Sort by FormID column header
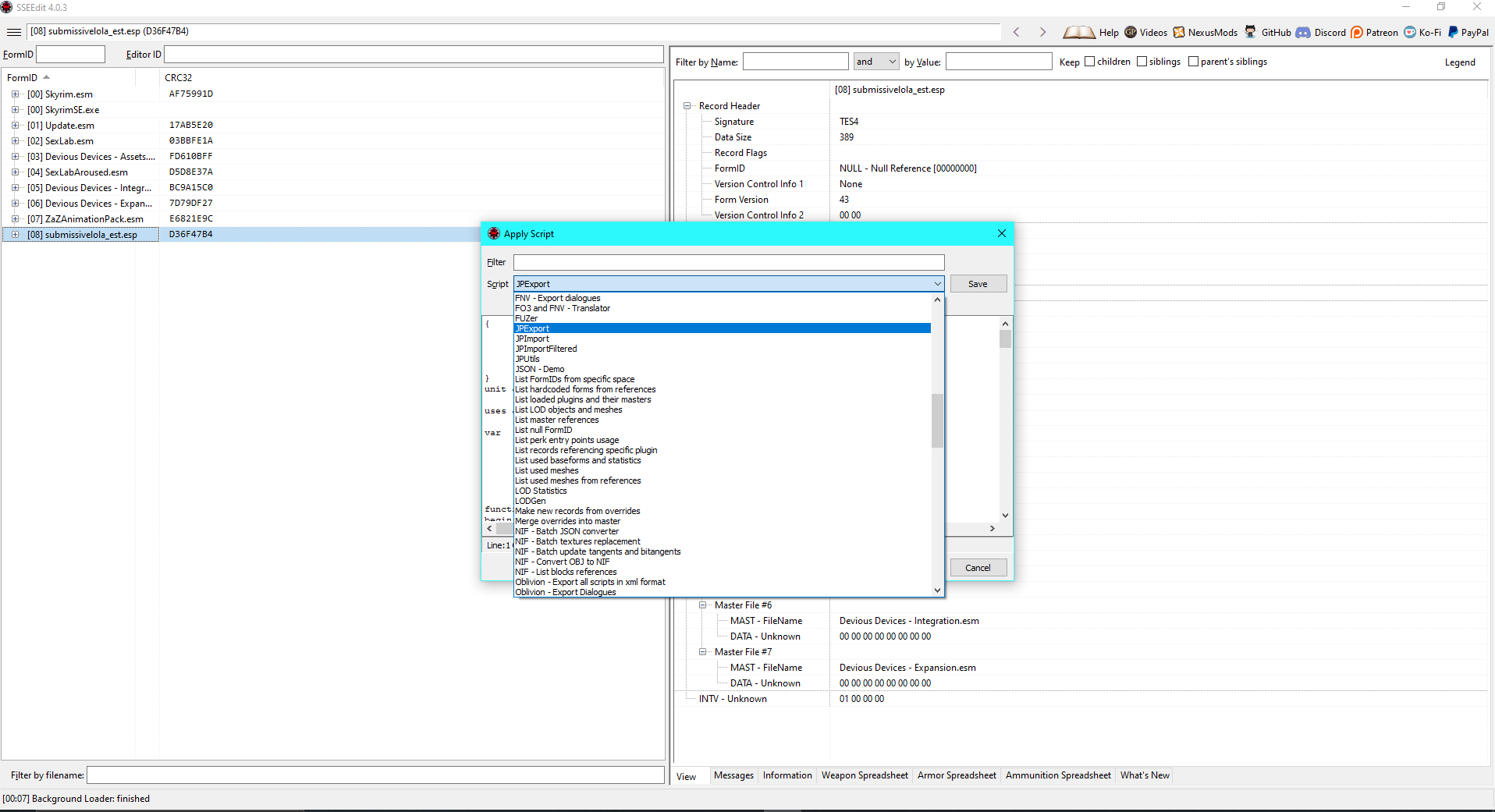Image resolution: width=1495 pixels, height=812 pixels. point(69,78)
